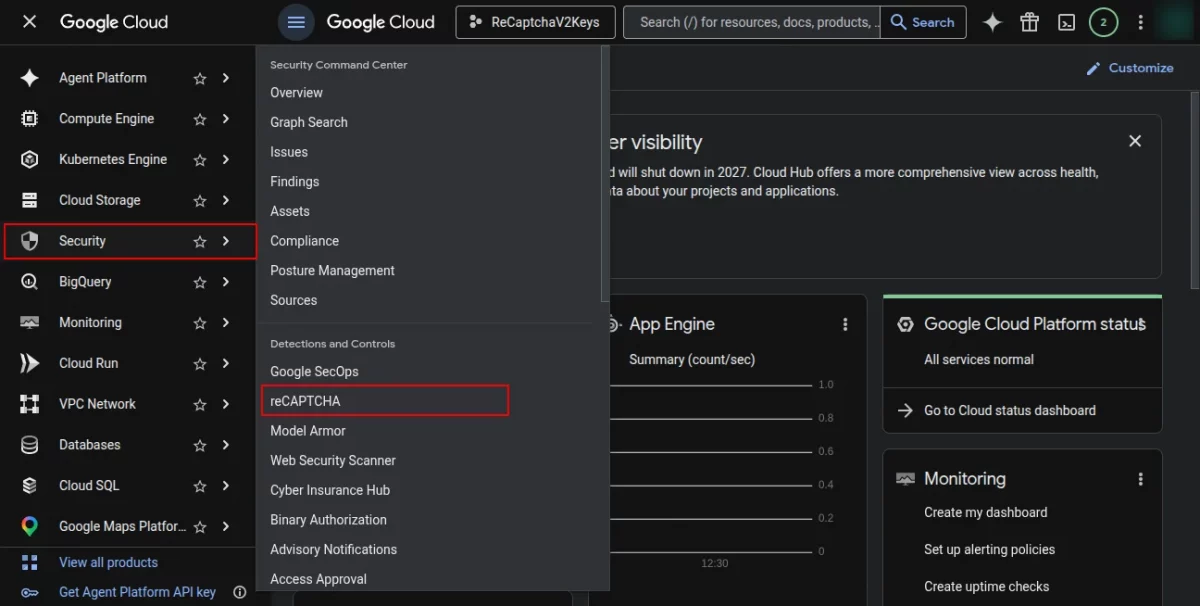1200x606 pixels.
Task: Expand Cloud Storage submenu chevron
Action: (226, 200)
